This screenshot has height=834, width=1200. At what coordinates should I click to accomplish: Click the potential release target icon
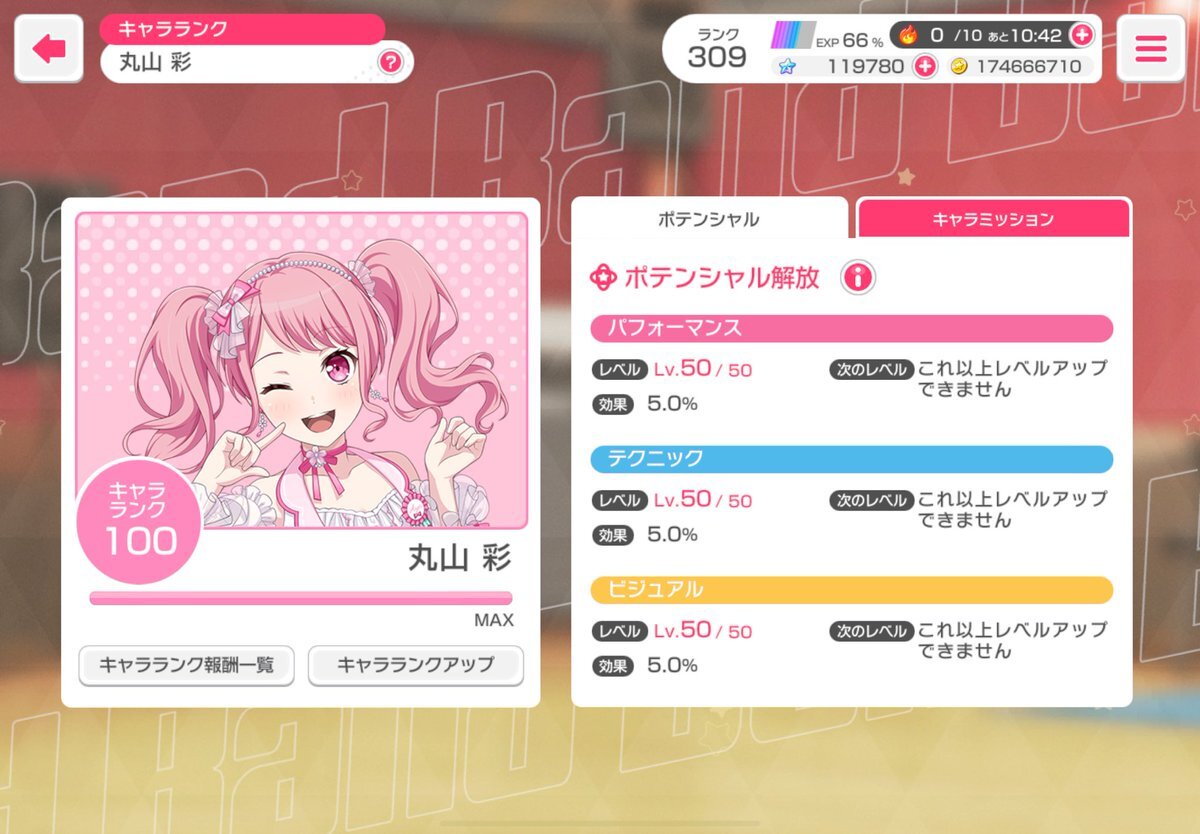[x=603, y=277]
